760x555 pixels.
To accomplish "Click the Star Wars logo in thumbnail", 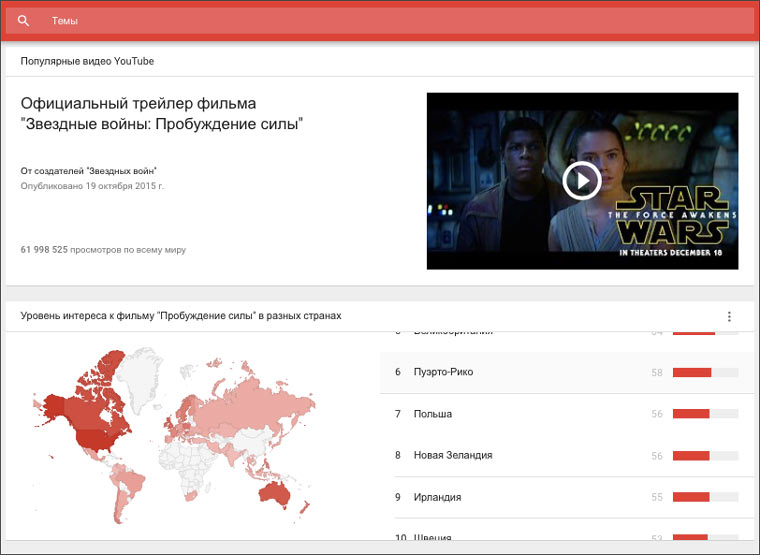I will pos(673,216).
